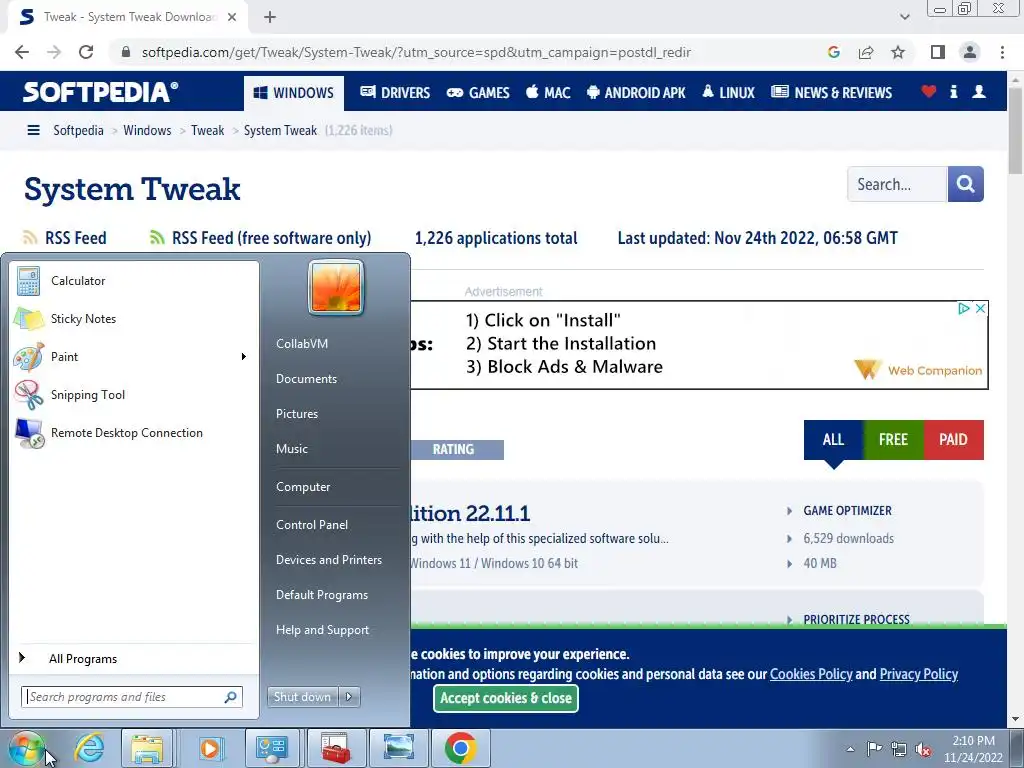Open Devices and Printers
Screen dimensions: 1024x768
pos(328,560)
